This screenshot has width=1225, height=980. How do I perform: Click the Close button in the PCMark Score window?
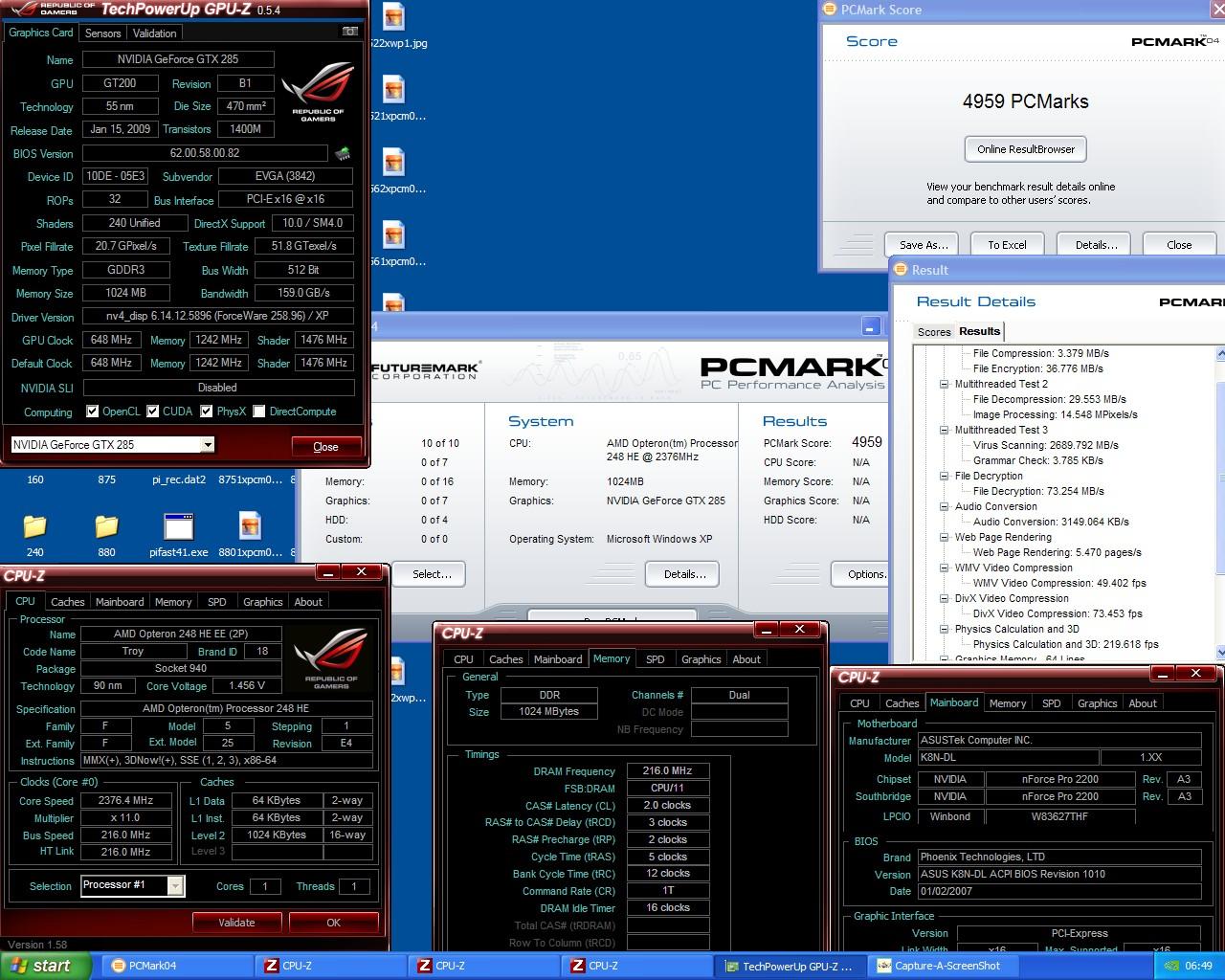coord(1179,245)
